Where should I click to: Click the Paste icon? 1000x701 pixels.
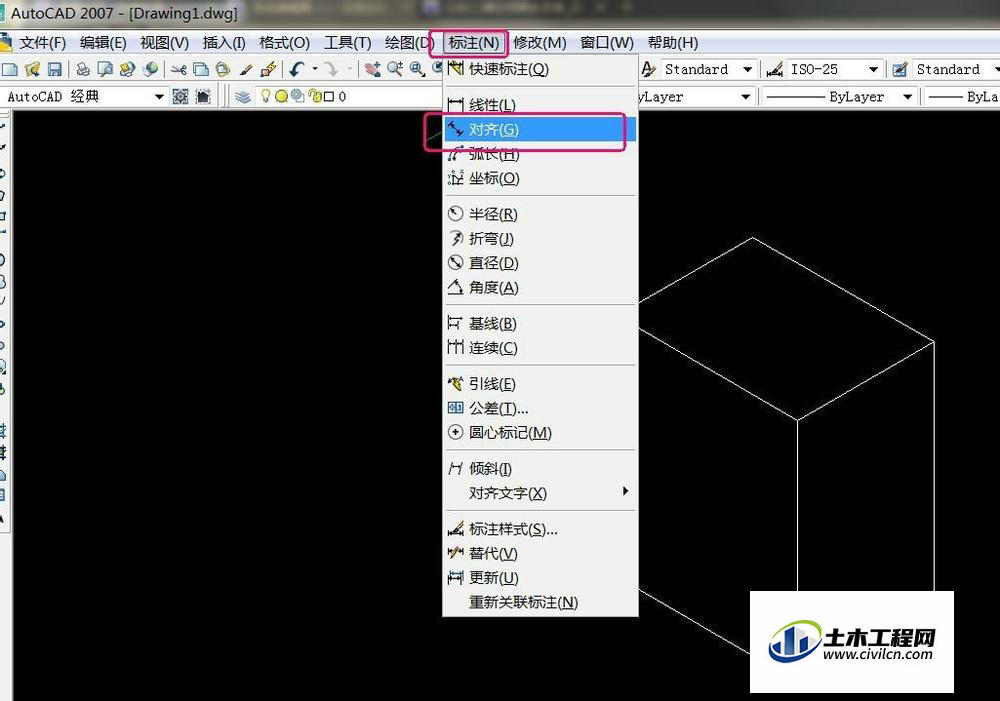223,69
